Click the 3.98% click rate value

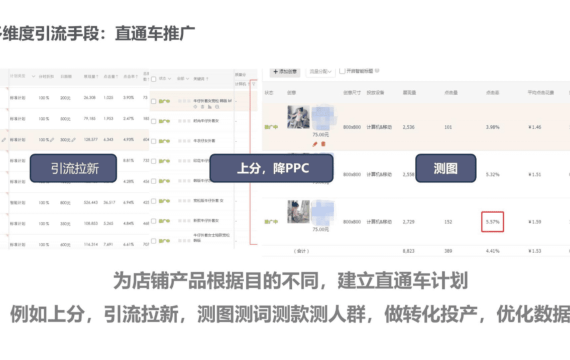(x=493, y=127)
